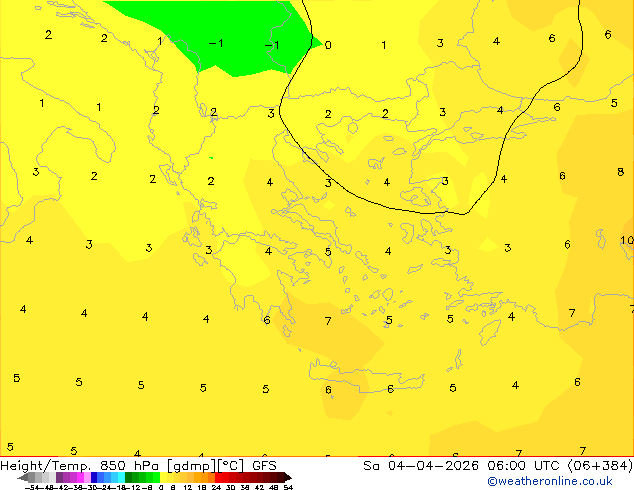Click the "Height/Temp. 850 hPa" map title

pos(80,466)
